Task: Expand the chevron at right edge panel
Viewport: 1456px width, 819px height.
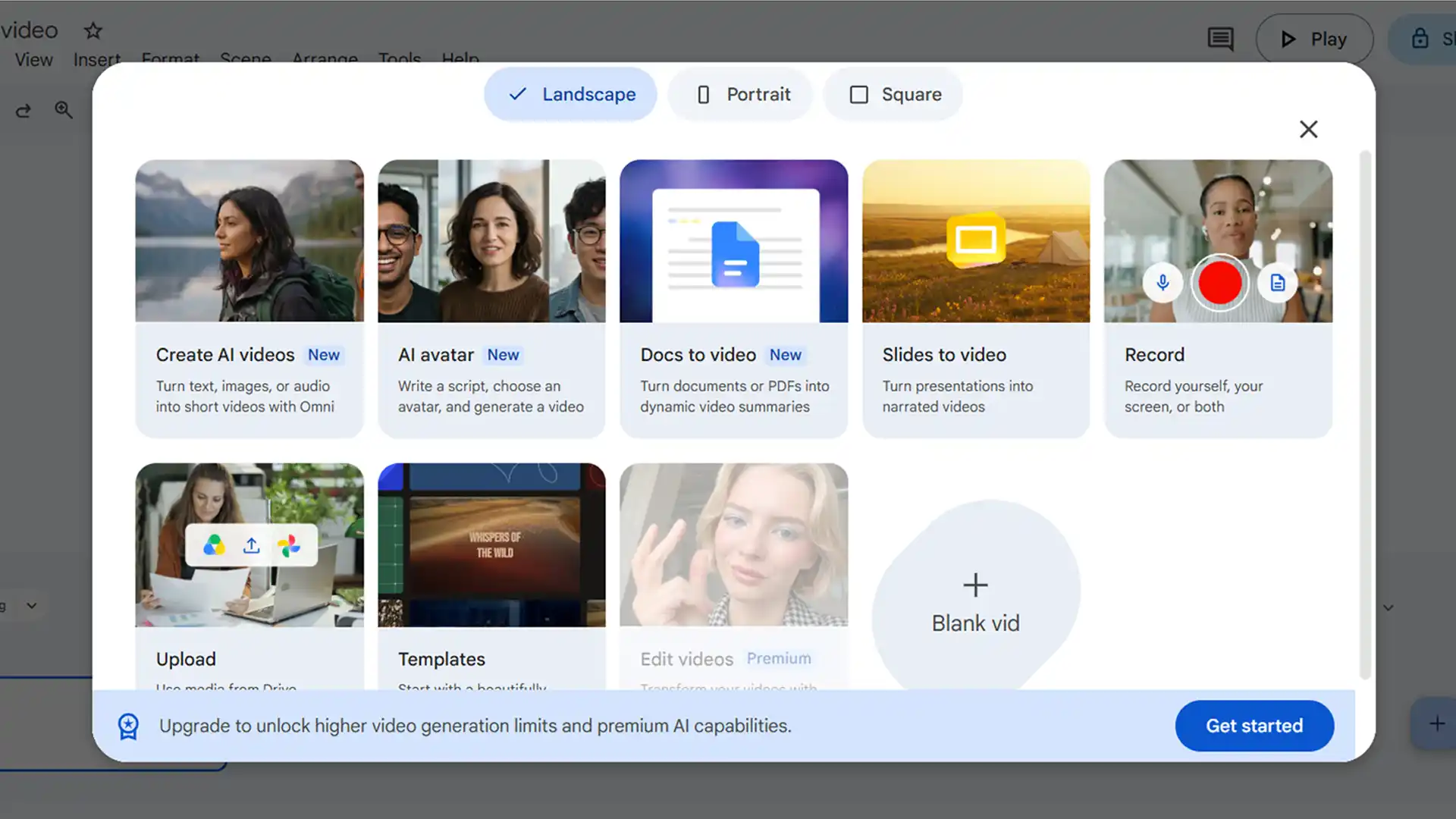Action: point(1389,607)
